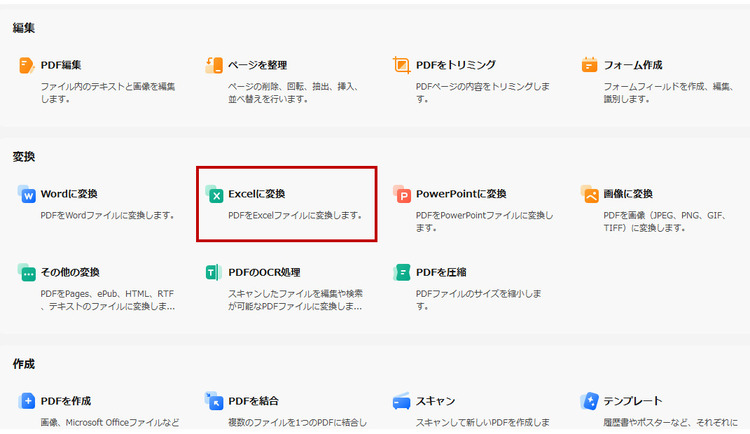Click description starting 'フォームフィールドを作成'
This screenshot has width=750, height=434.
tap(669, 93)
